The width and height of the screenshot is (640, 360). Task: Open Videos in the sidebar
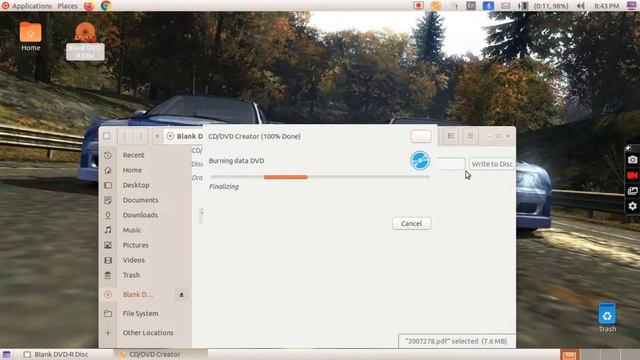click(133, 260)
